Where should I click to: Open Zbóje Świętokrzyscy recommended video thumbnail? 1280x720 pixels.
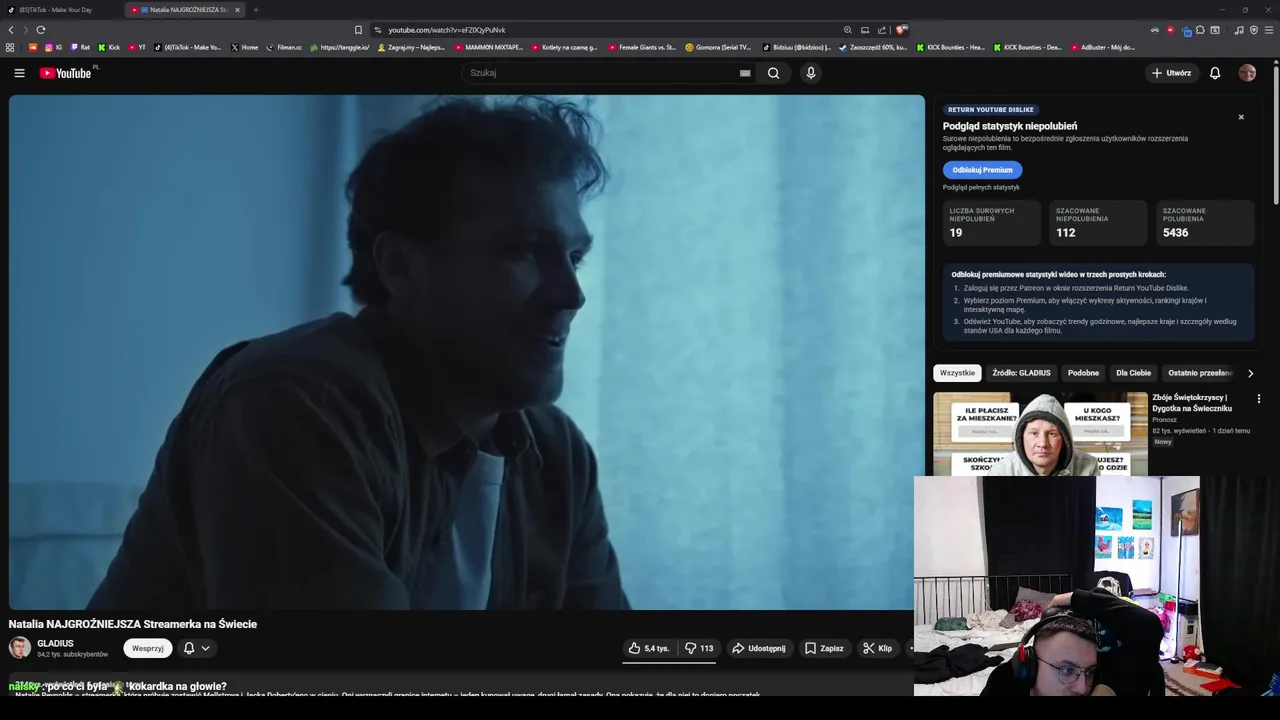click(1040, 433)
